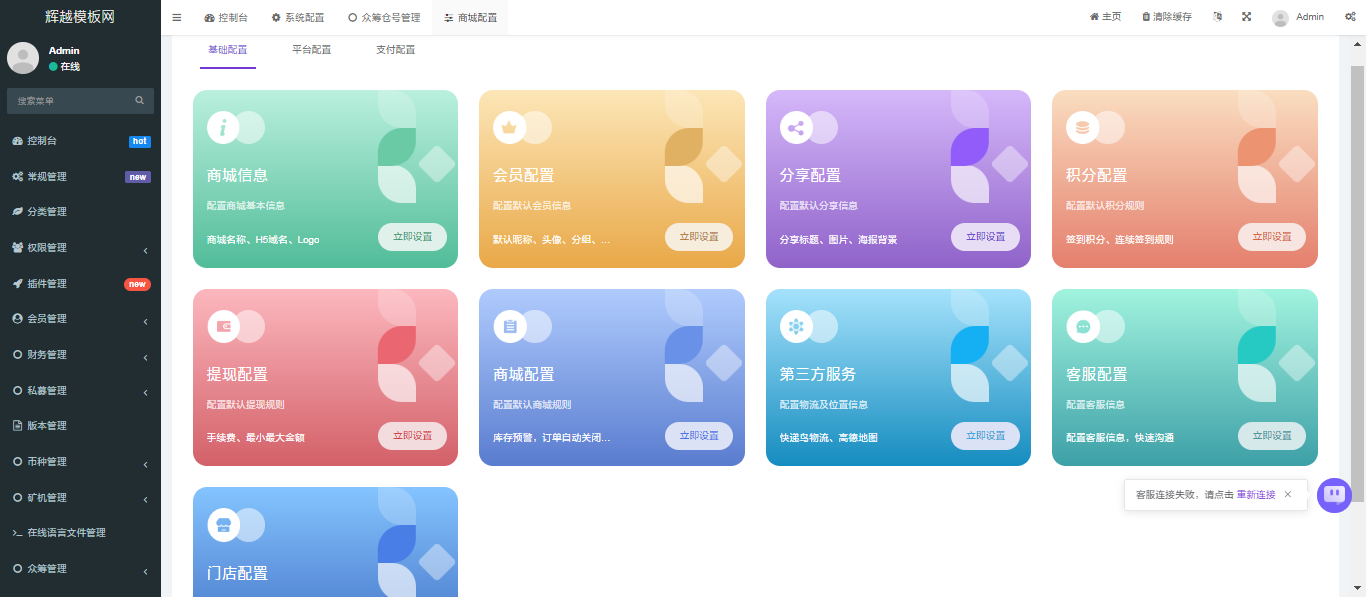The image size is (1366, 597).
Task: Switch to the 支付配置 tab
Action: pos(395,50)
